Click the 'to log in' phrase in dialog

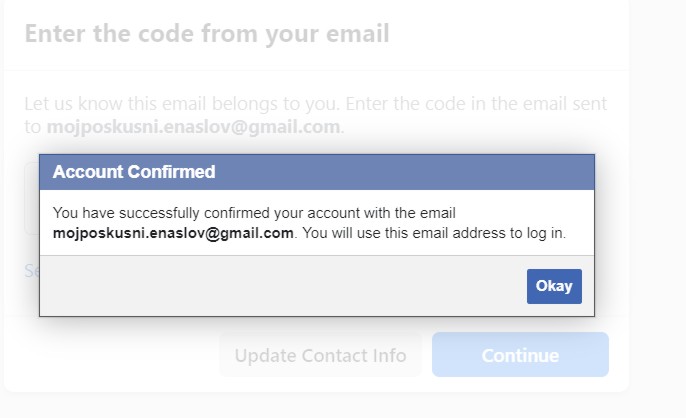pyautogui.click(x=538, y=232)
